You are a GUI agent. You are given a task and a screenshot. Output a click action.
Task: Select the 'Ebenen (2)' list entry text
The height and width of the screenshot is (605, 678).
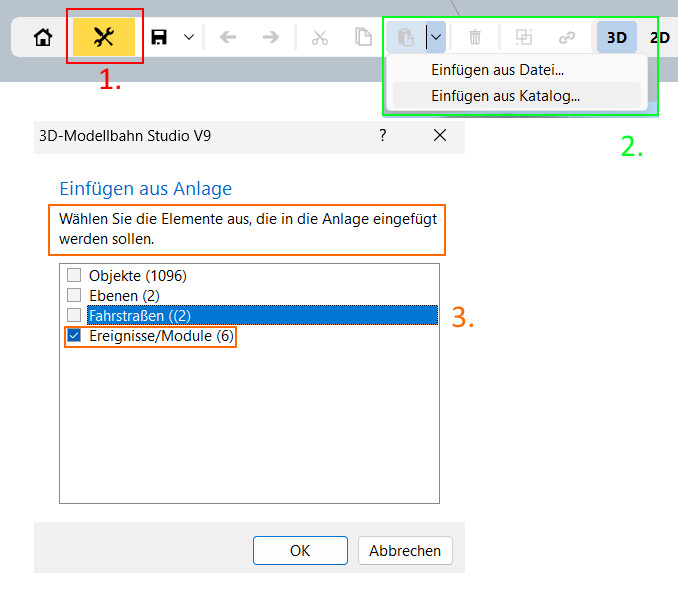125,296
